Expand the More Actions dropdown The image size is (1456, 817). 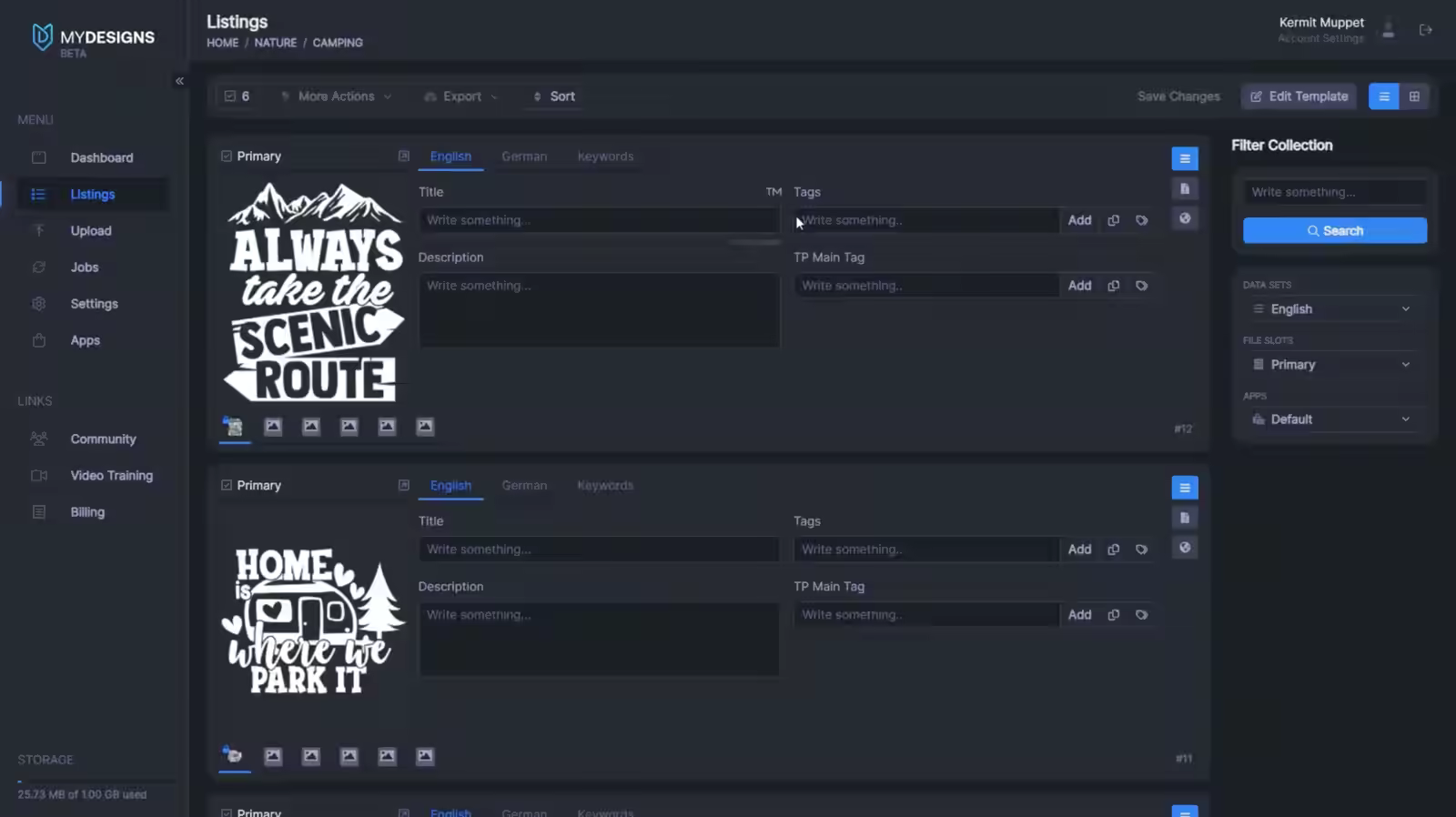337,96
